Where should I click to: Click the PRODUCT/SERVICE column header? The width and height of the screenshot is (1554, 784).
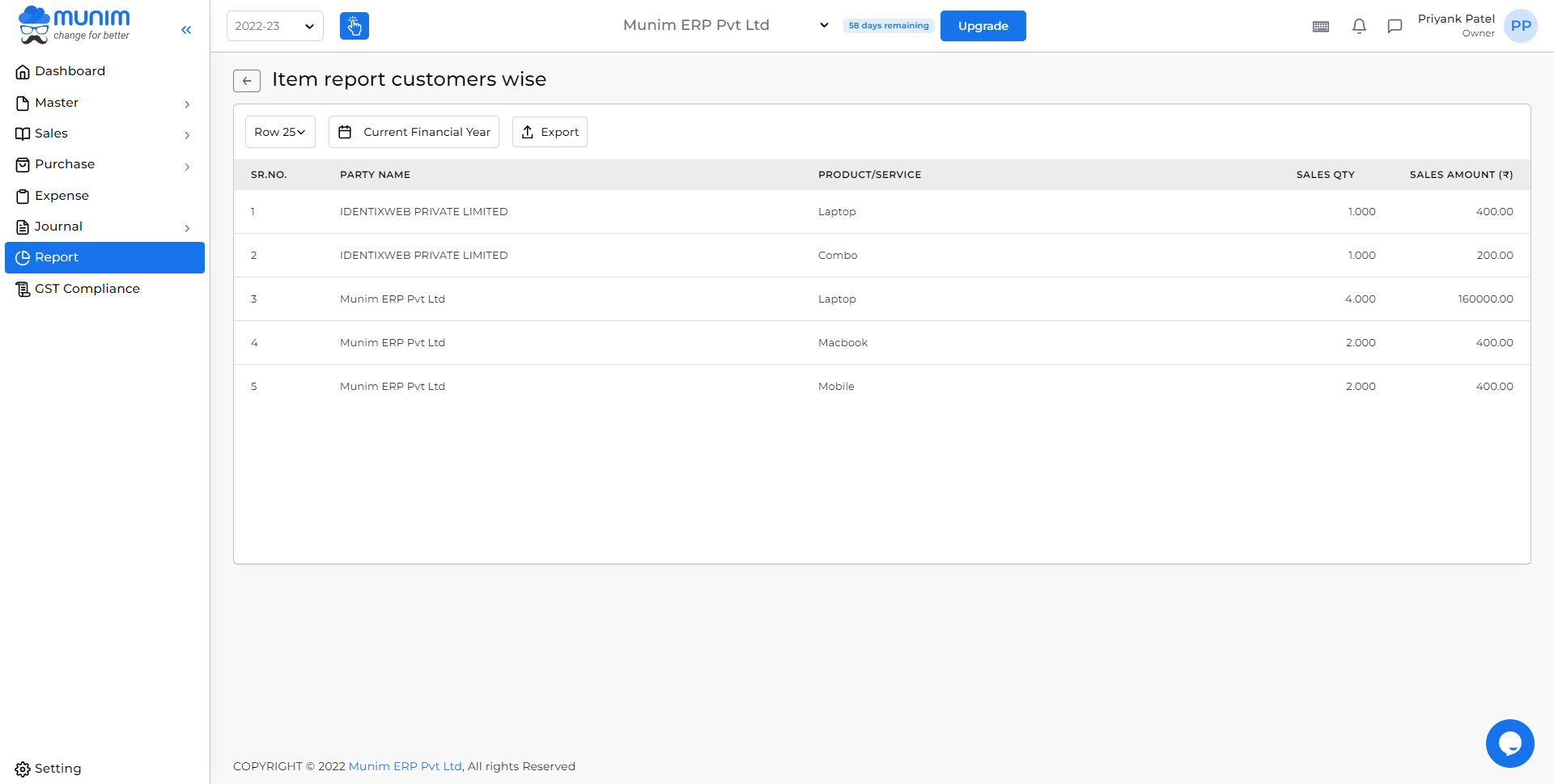click(x=869, y=175)
